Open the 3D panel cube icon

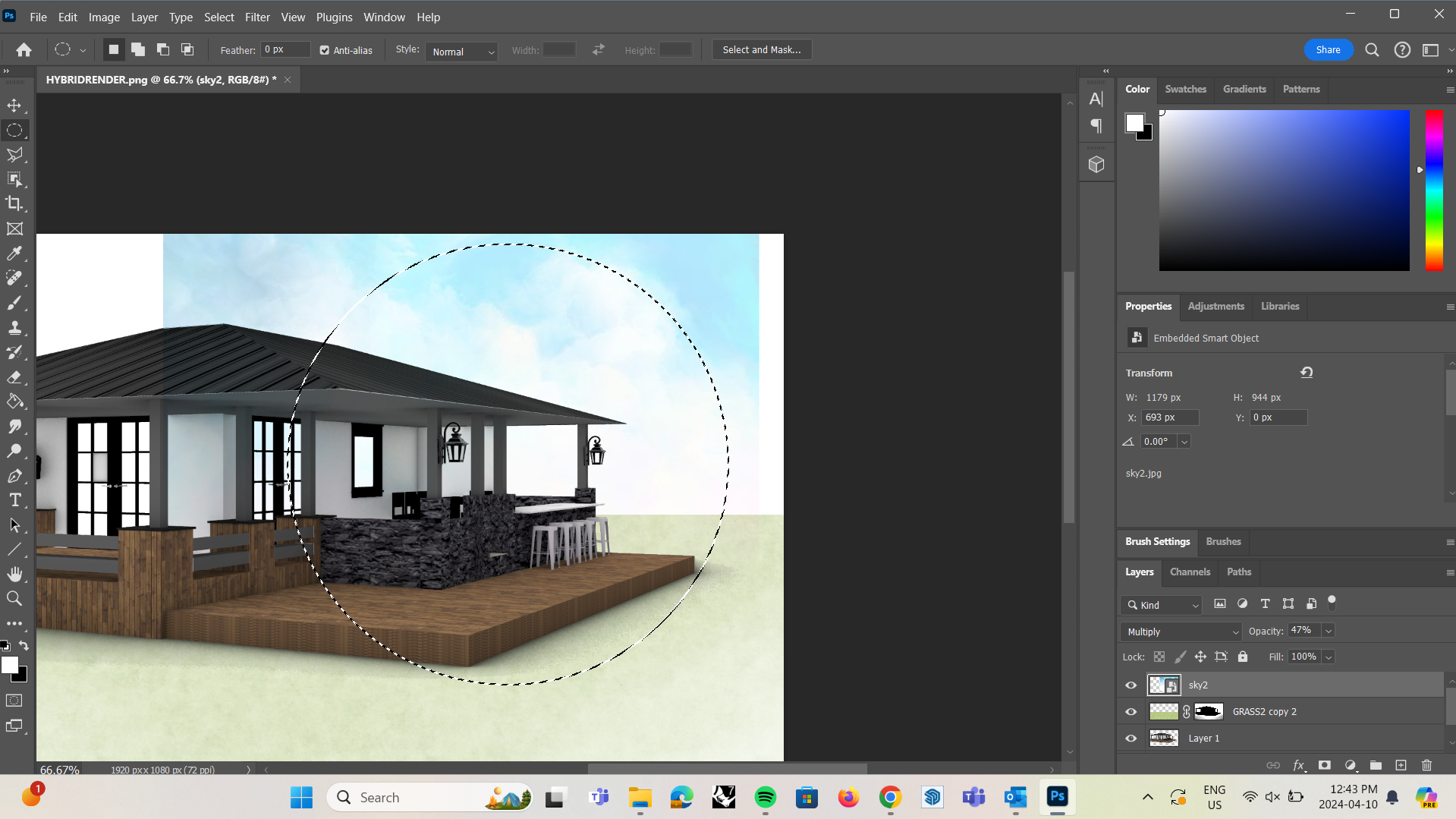point(1096,164)
